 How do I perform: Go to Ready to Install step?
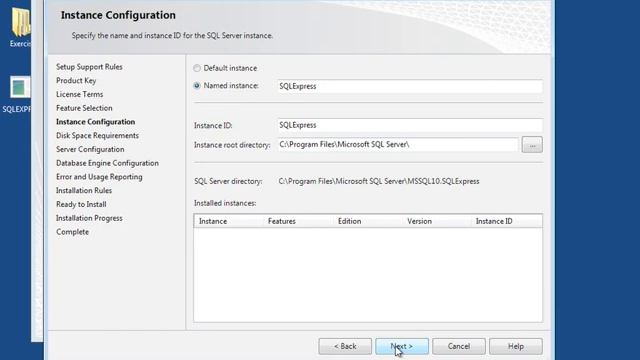[x=81, y=204]
